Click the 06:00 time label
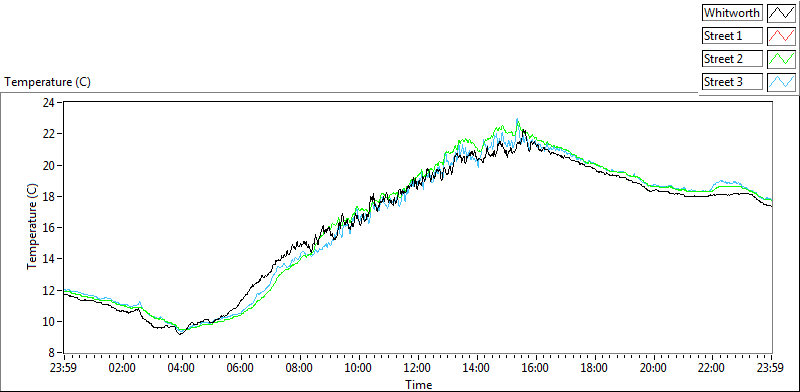This screenshot has width=800, height=392. coord(241,368)
